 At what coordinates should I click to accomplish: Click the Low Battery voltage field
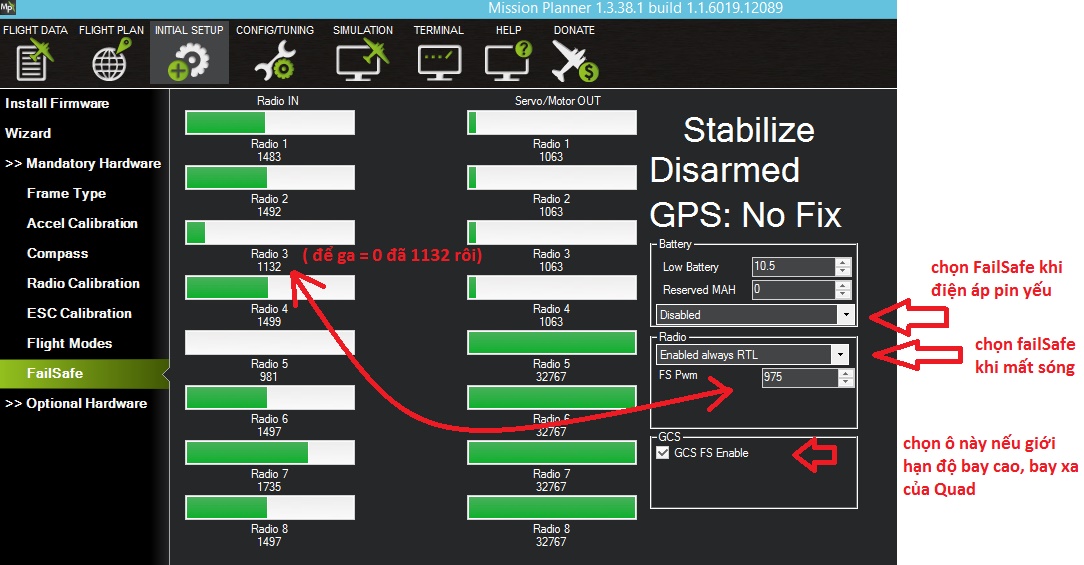click(794, 266)
